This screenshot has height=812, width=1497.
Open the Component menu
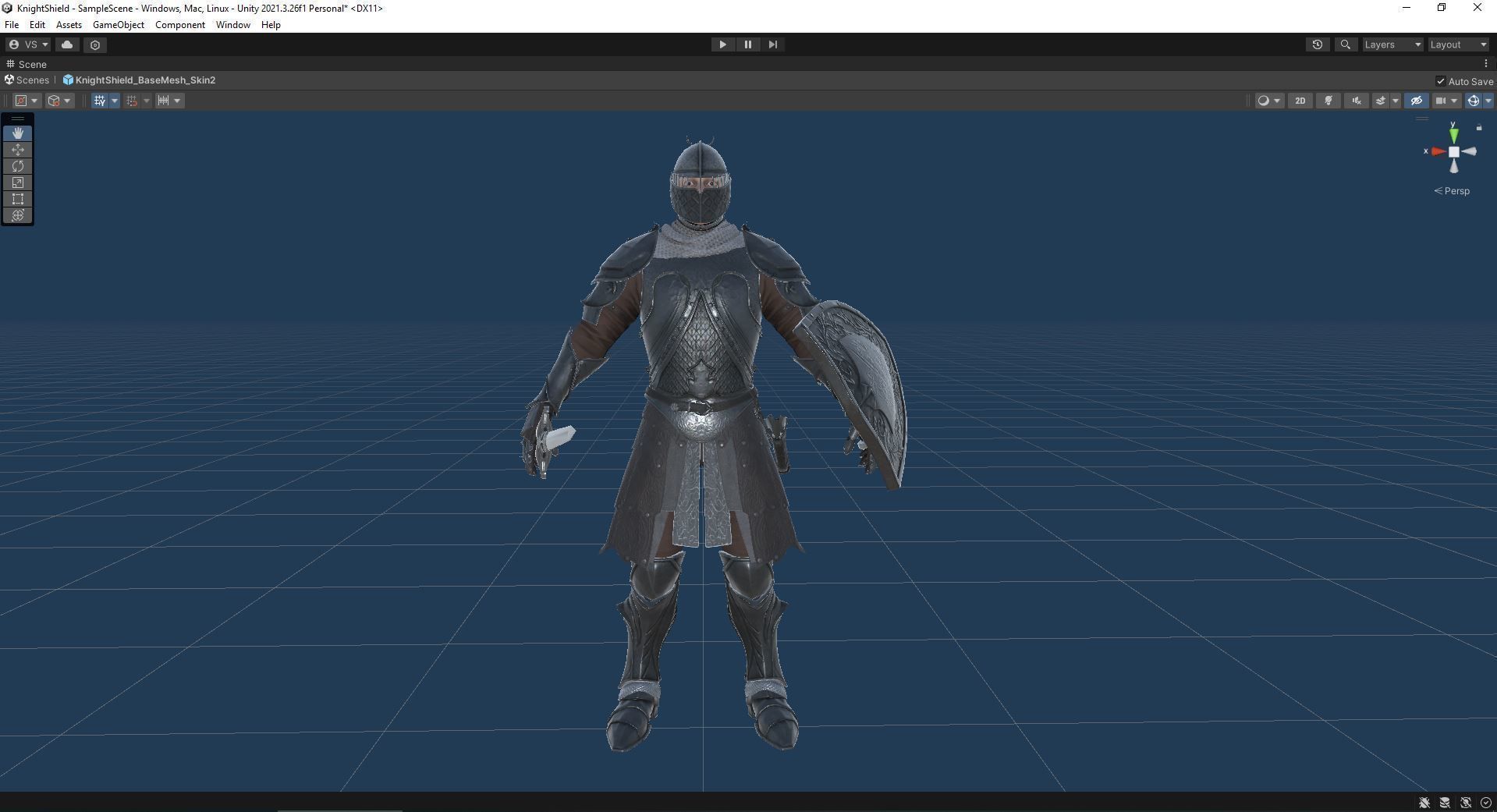[180, 25]
